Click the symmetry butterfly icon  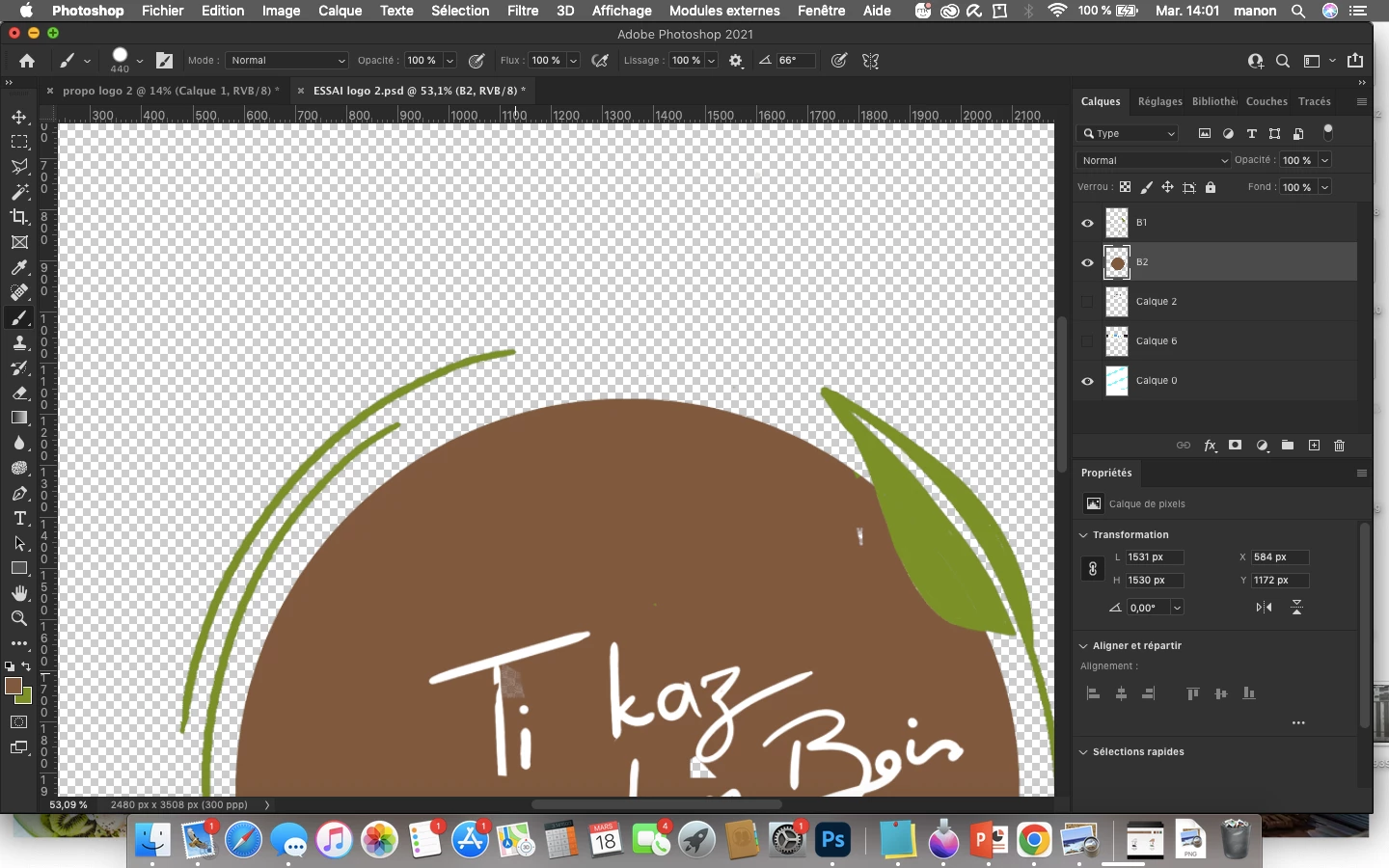870,61
